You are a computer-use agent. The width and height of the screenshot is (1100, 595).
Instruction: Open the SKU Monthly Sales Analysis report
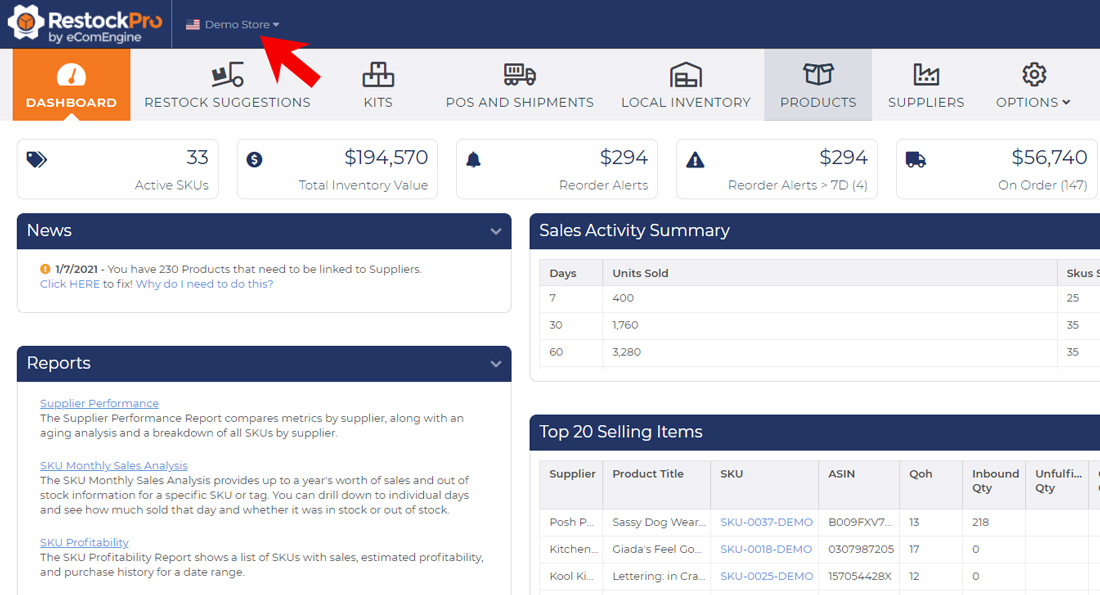[113, 465]
